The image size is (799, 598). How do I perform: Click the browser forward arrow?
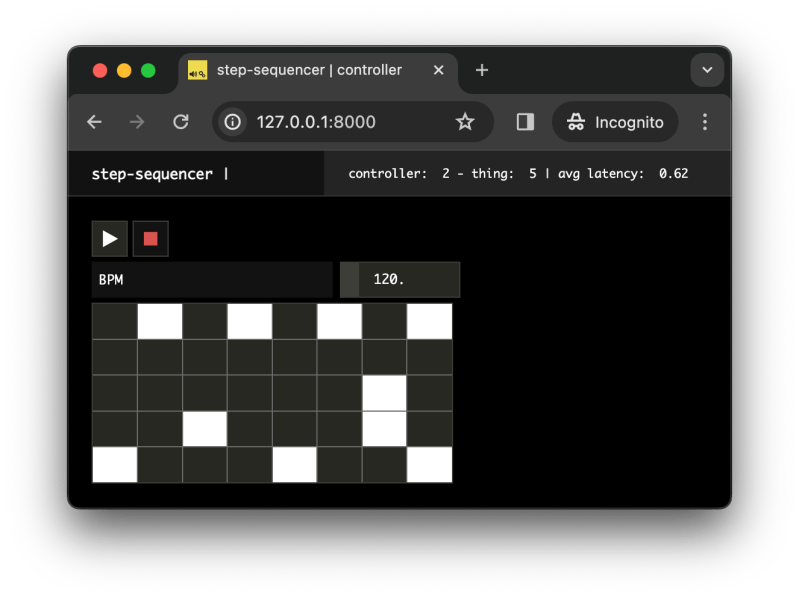(137, 122)
